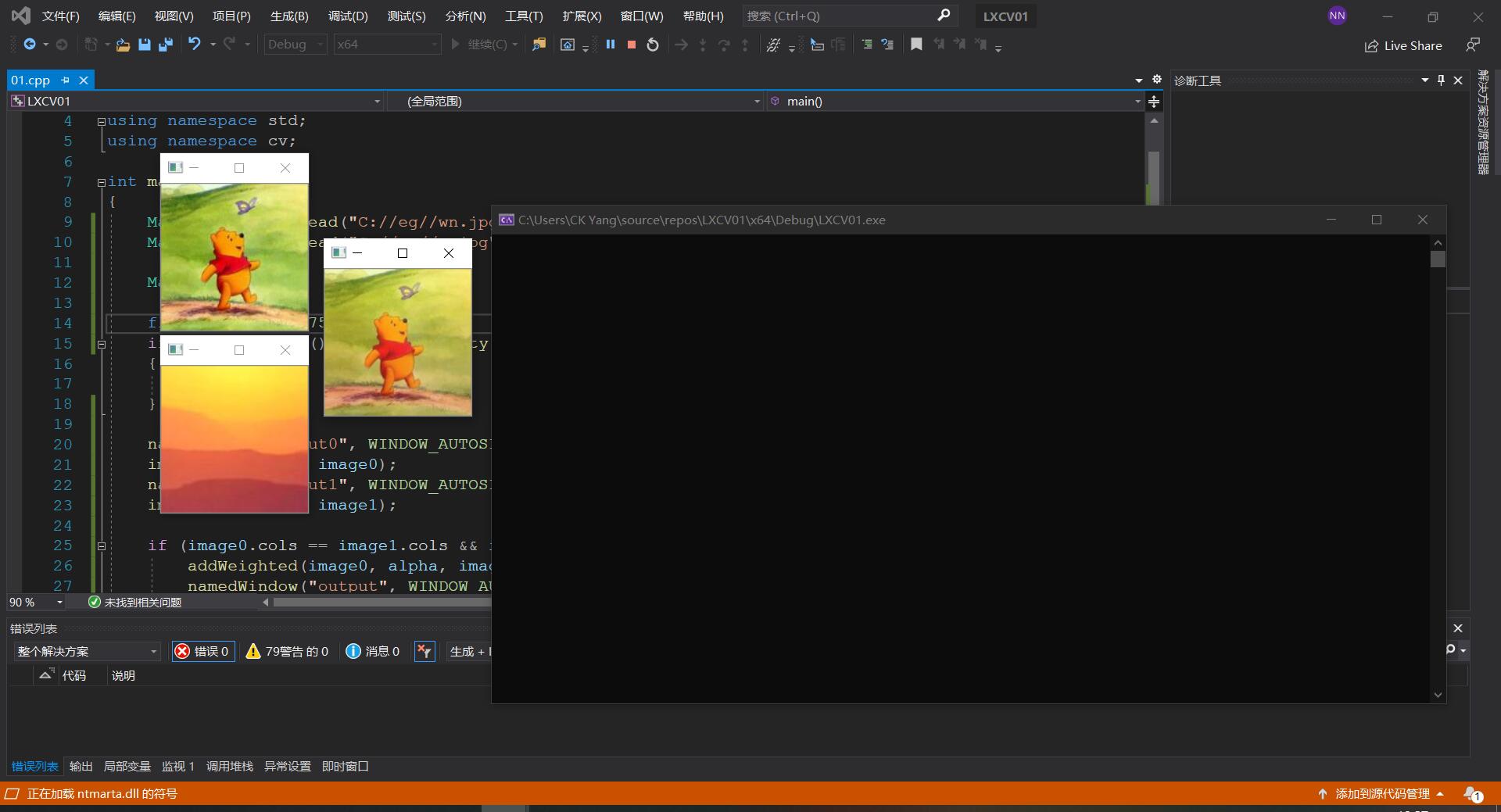Open the main() member dropdown
Screen dimensions: 1501x812
1137,102
